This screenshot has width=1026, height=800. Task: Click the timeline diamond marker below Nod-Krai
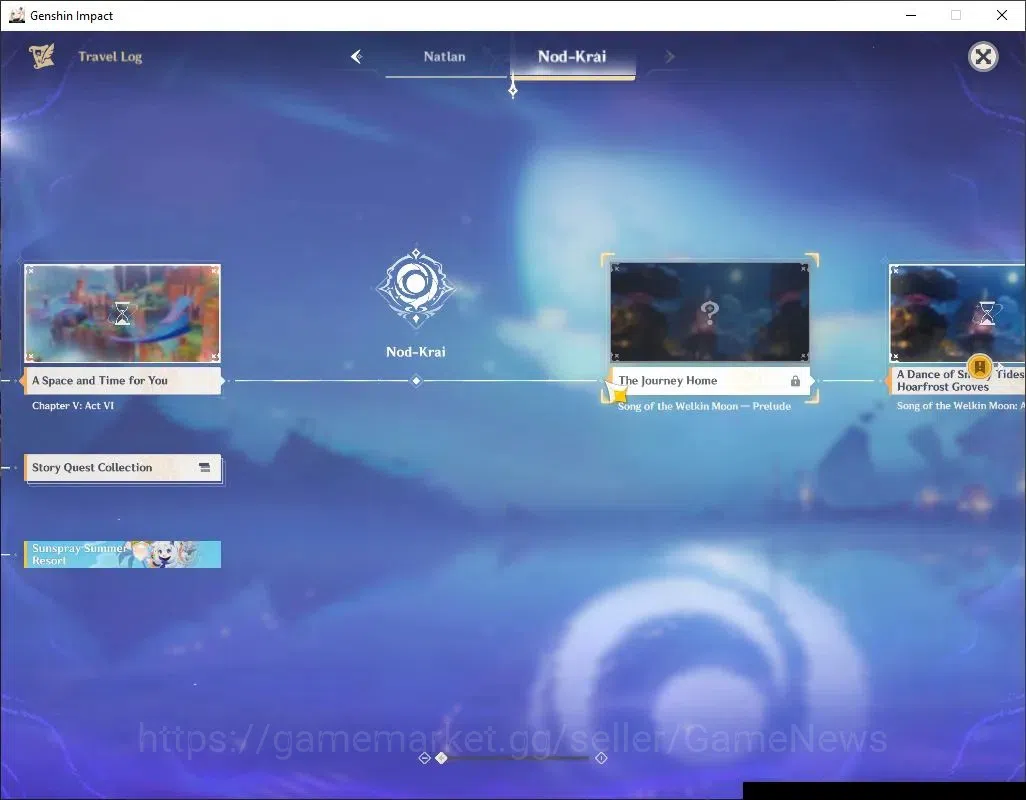[416, 381]
